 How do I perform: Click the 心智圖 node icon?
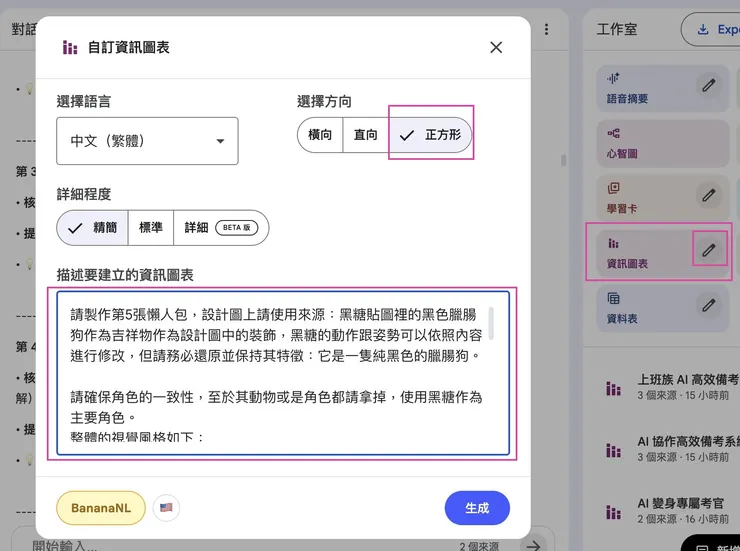[614, 133]
